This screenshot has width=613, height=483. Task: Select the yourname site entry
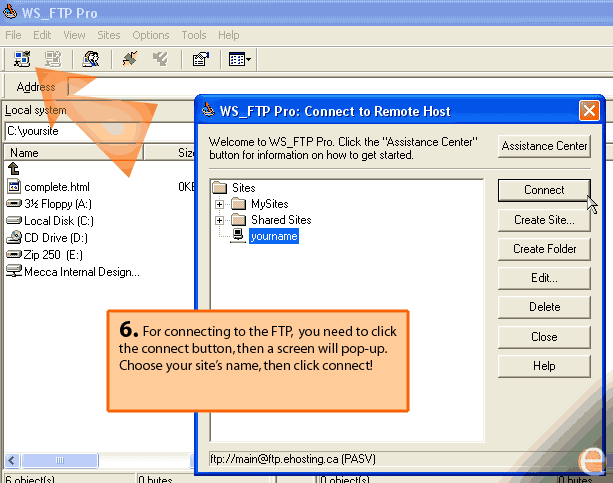pos(273,237)
